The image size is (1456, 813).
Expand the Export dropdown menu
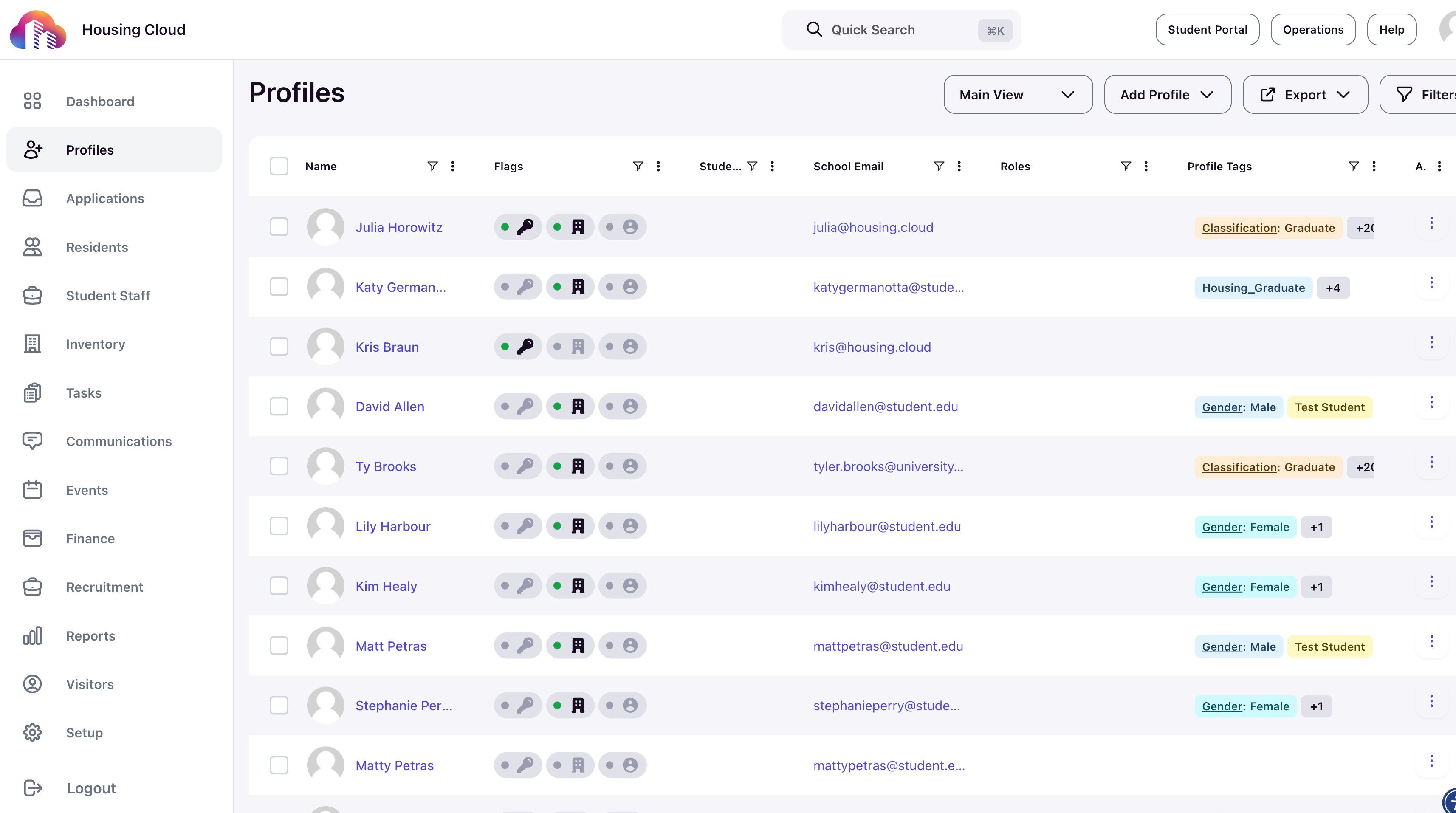(1304, 94)
